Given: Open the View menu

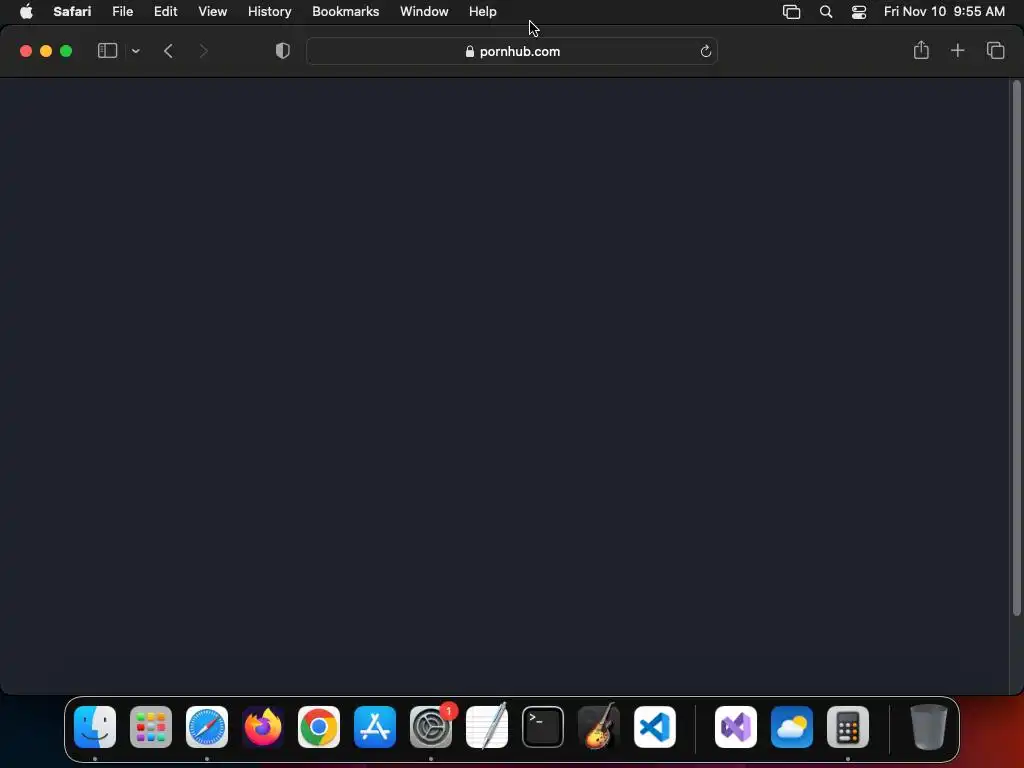Looking at the screenshot, I should 213,11.
